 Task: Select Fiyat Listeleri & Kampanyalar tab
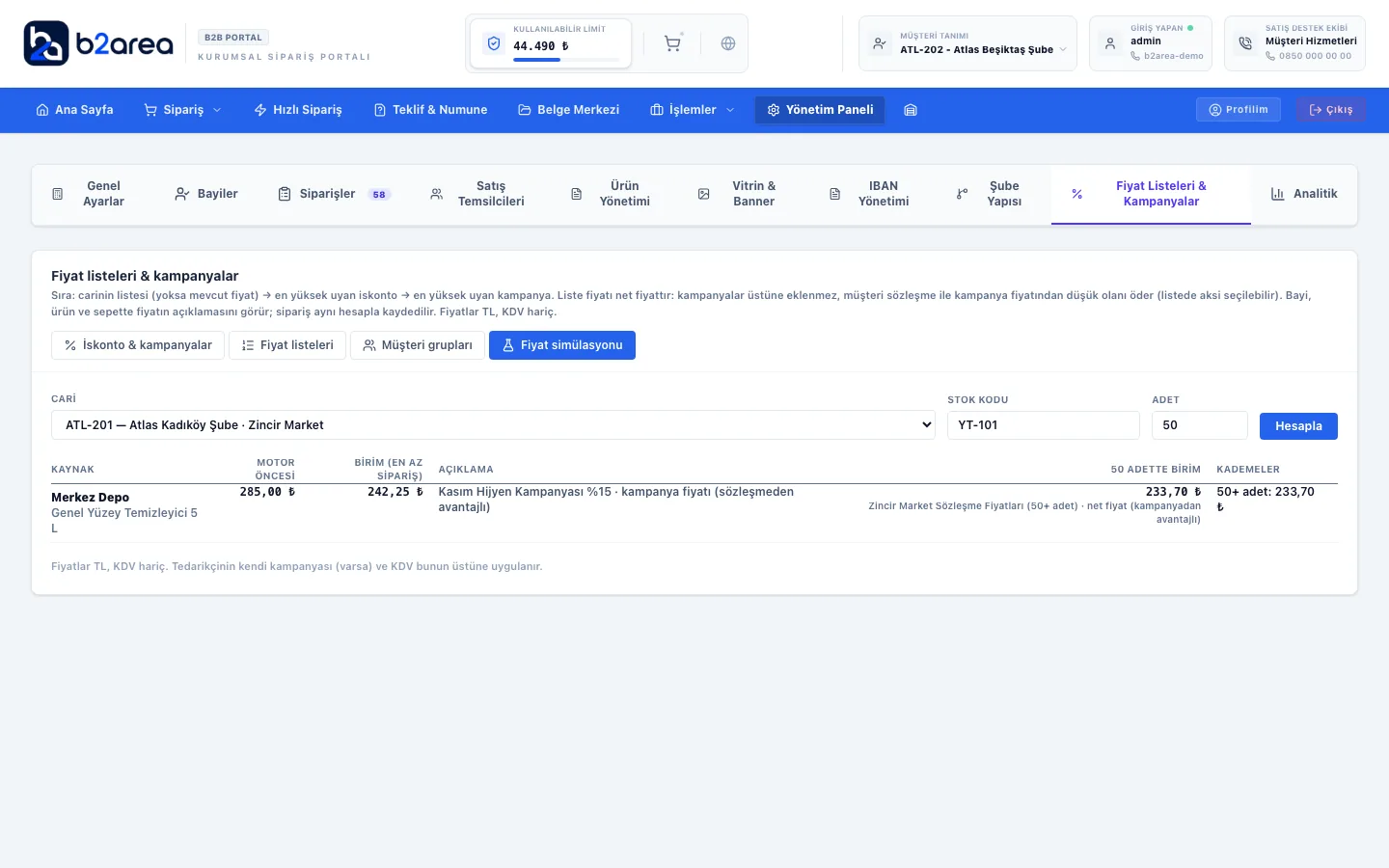(x=1151, y=194)
